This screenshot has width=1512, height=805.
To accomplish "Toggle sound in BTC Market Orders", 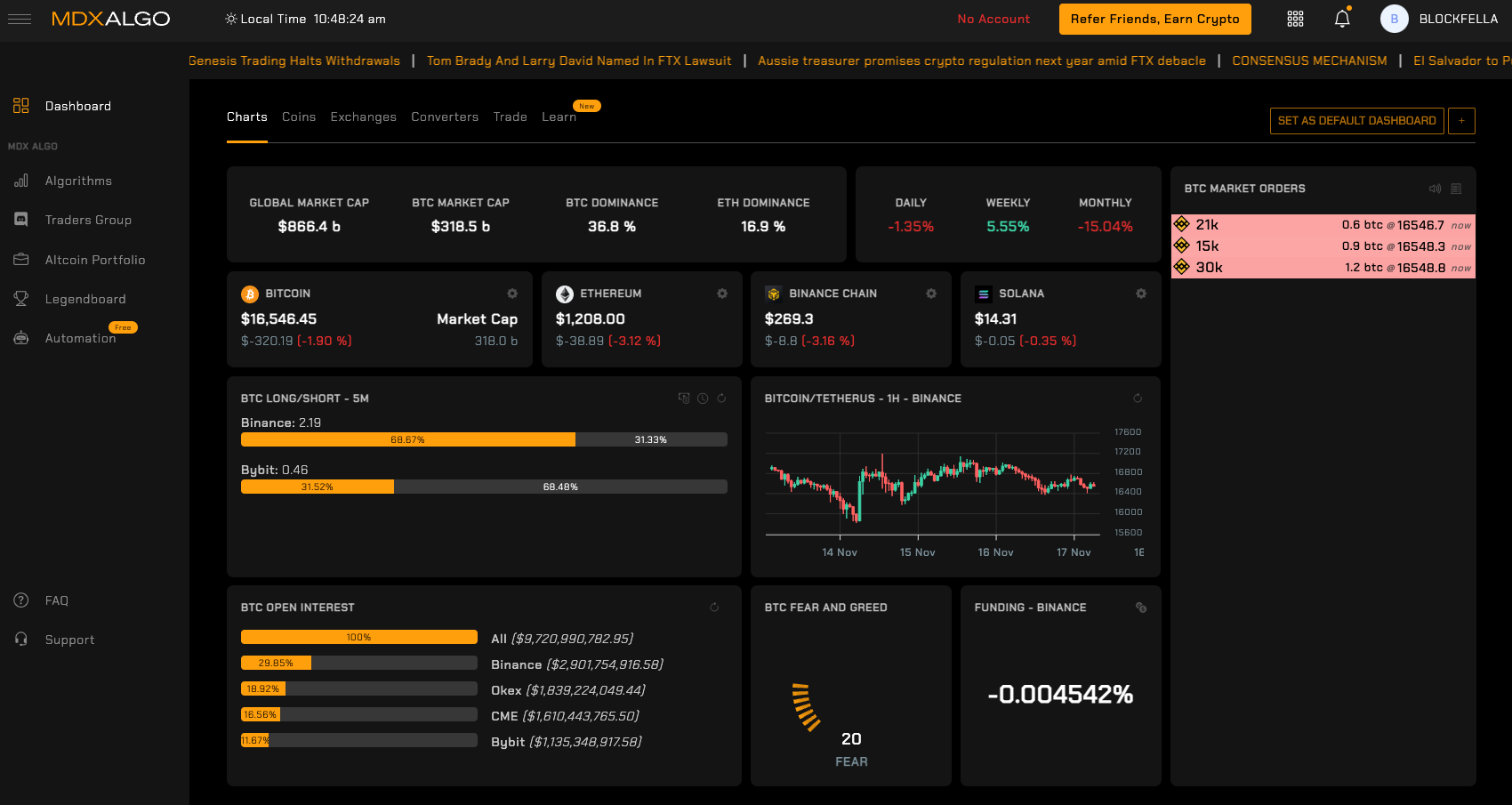I will (x=1435, y=189).
